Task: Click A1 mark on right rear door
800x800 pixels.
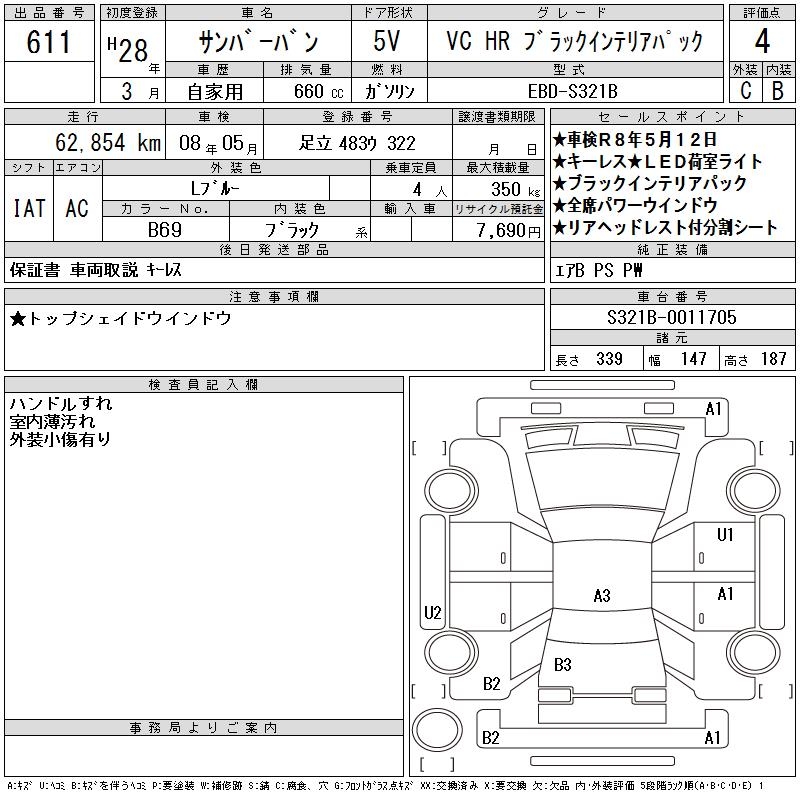Action: pos(725,594)
